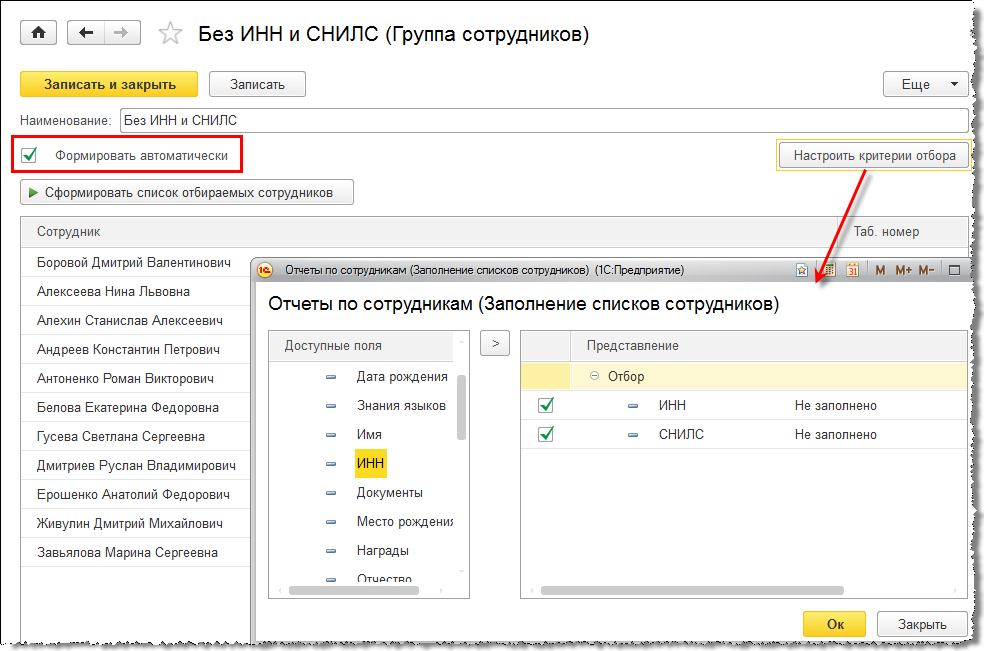Select employee Завьялова Марина Сергеевна
Viewport: 984px width, 651px height.
[x=127, y=552]
